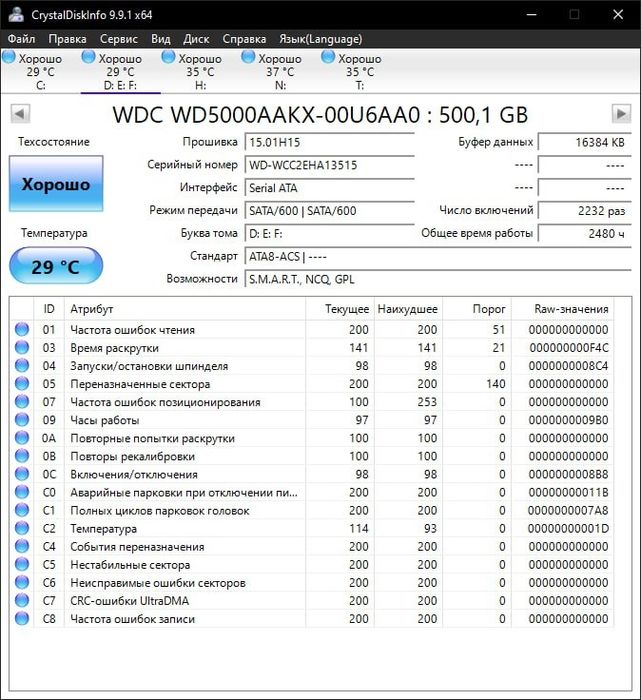Click status orb for attribute 0C
641x700 pixels.
coord(22,474)
